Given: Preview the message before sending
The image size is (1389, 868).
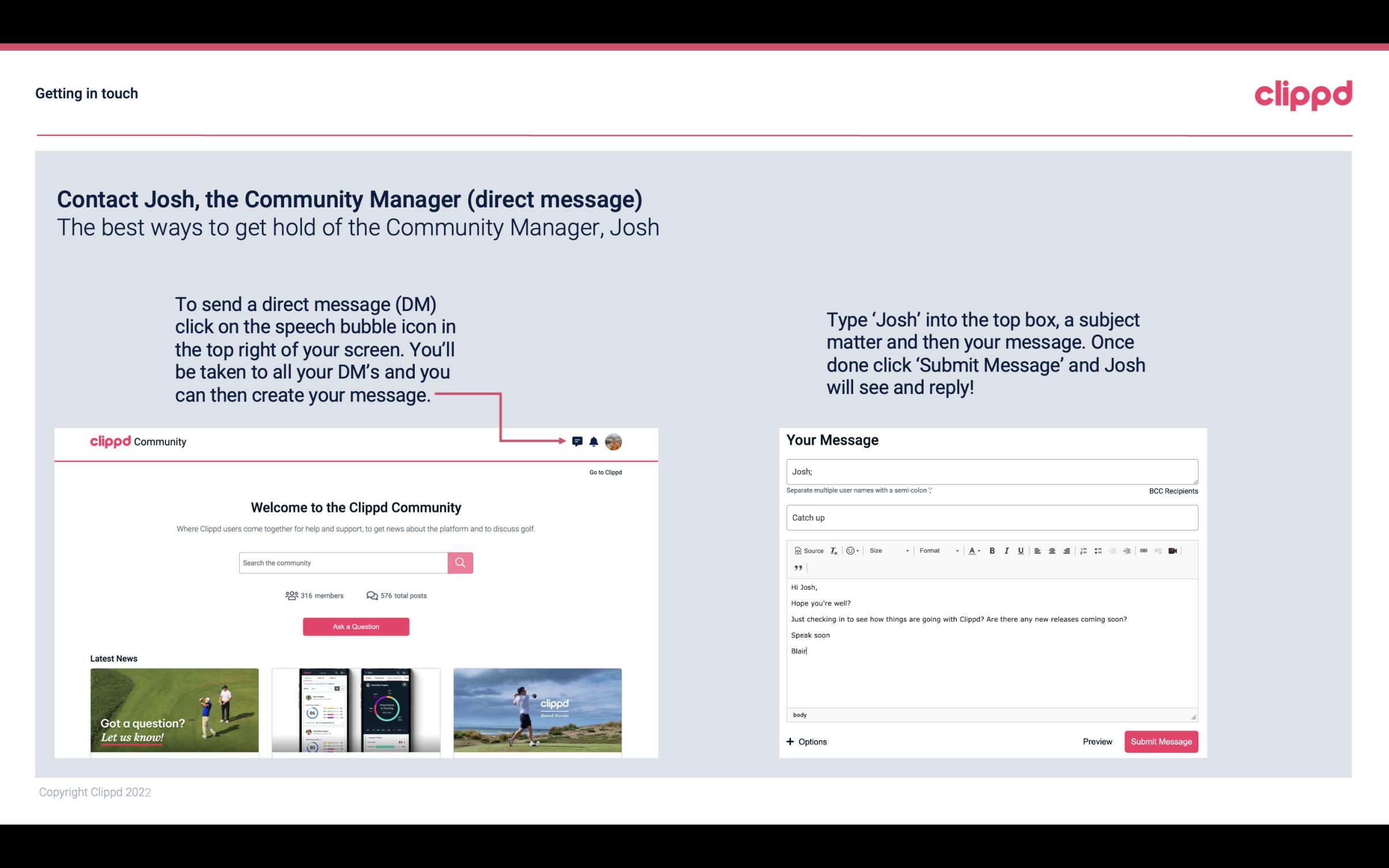Looking at the screenshot, I should 1097,741.
